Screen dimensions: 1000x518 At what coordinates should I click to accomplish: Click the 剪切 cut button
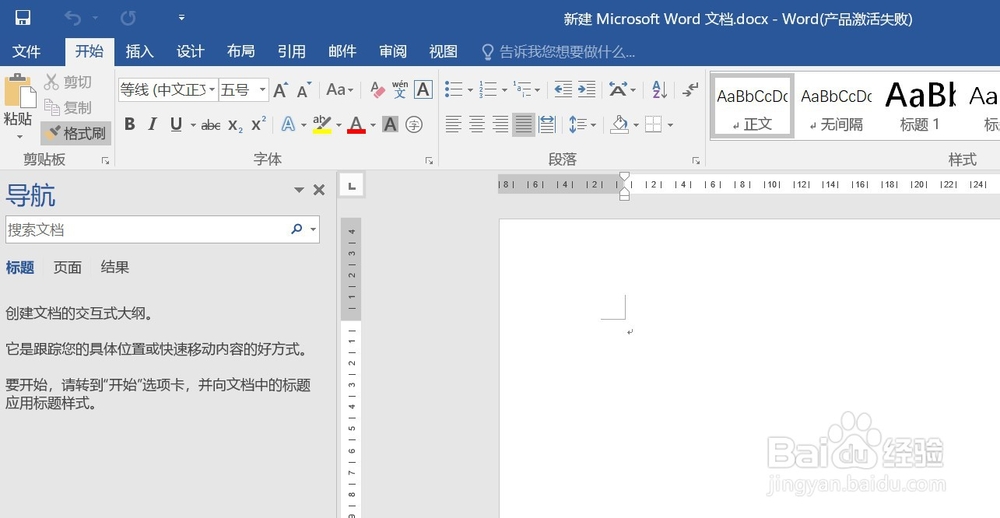tap(68, 82)
